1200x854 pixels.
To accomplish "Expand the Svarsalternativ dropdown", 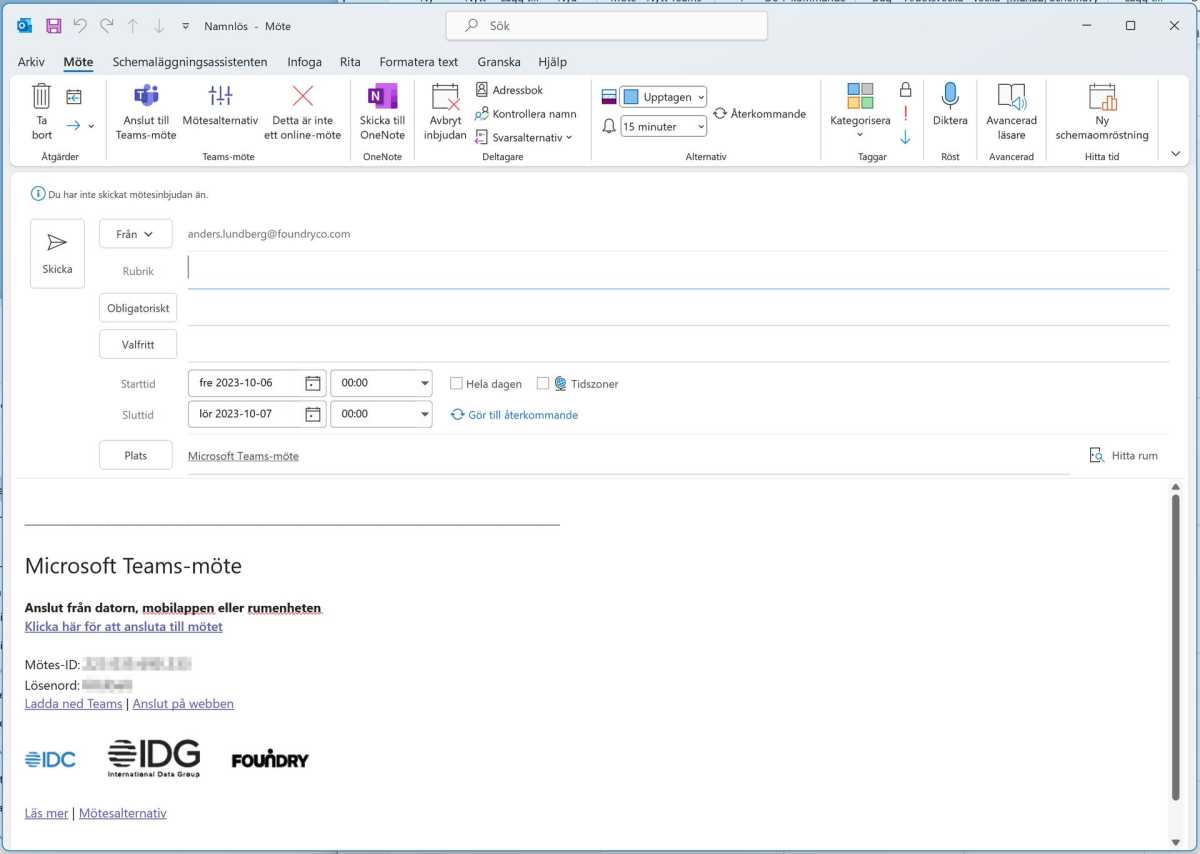I will 569,138.
